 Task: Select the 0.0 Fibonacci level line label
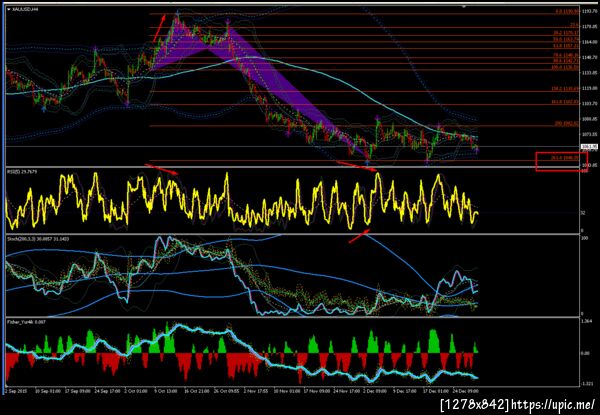566,11
